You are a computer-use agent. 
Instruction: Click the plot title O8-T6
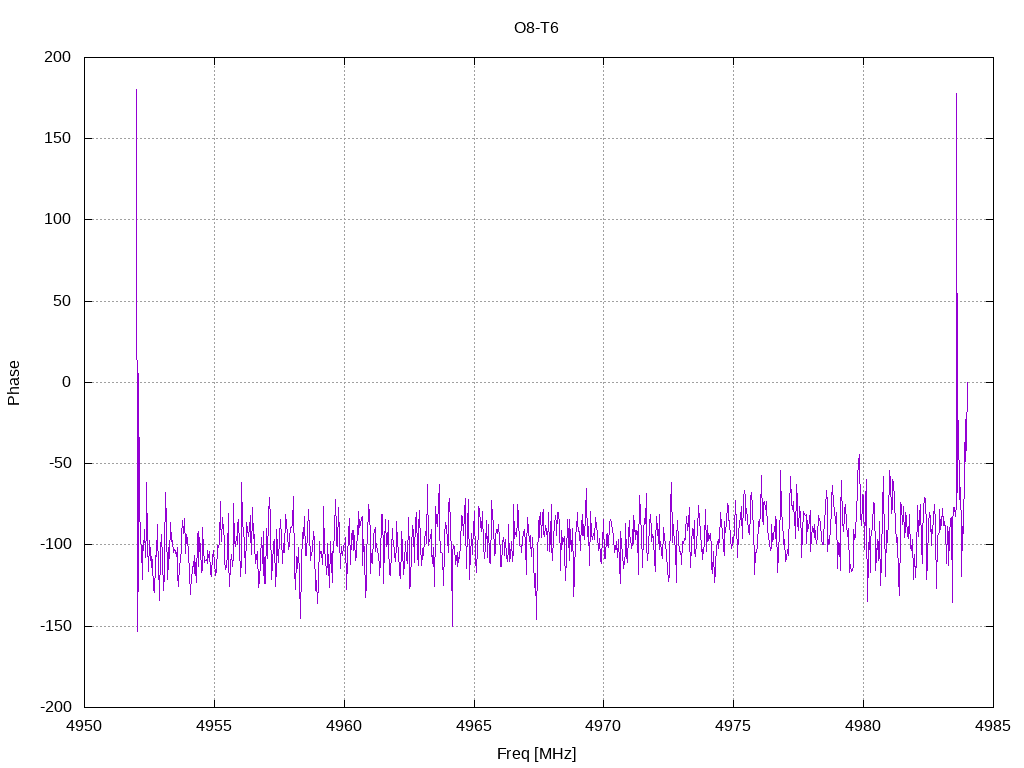pos(536,28)
